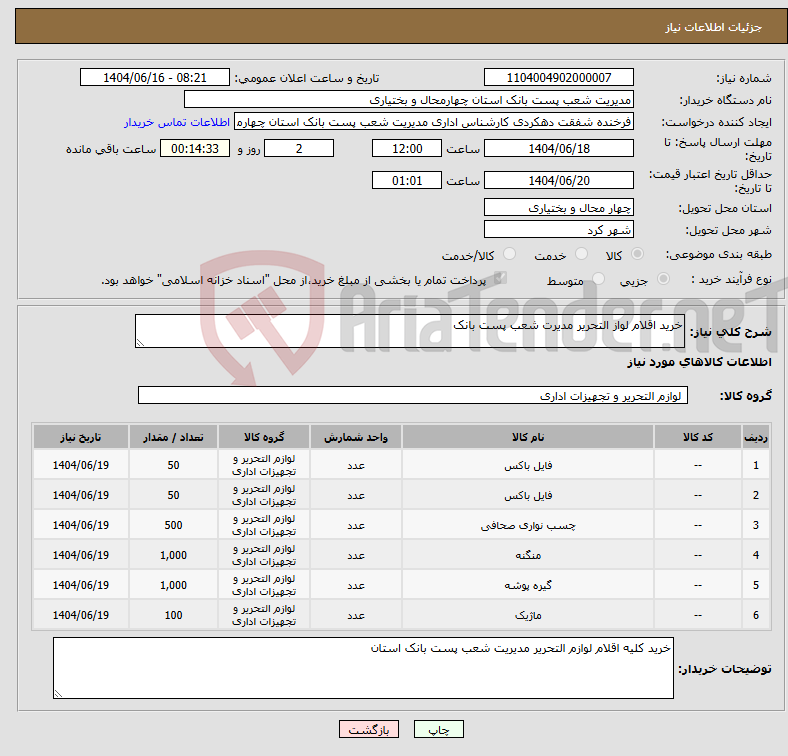Click the deadline time field 12:00
Viewport: 788px width, 756px height.
pyautogui.click(x=407, y=148)
